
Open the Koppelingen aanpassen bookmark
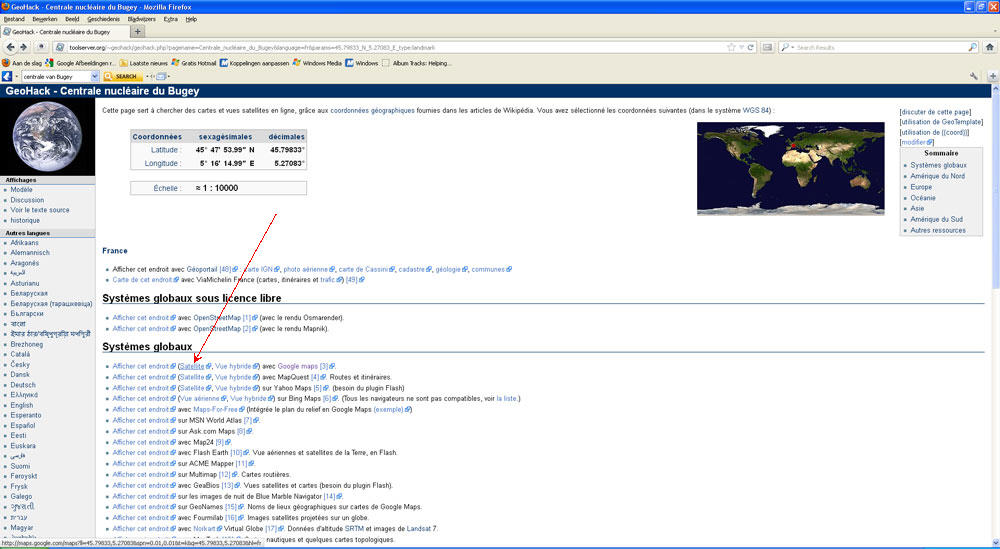pyautogui.click(x=254, y=63)
